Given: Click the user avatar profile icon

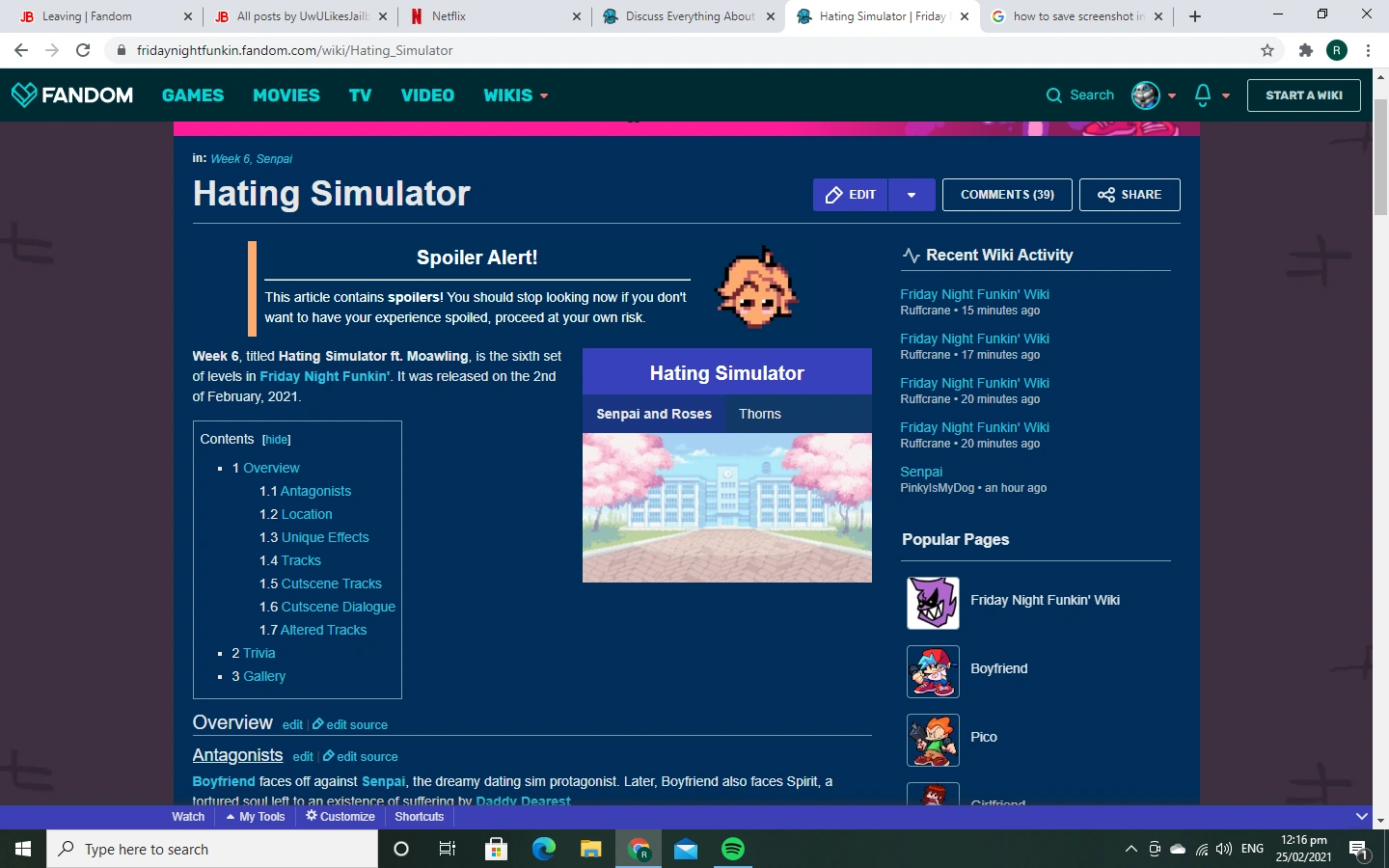Looking at the screenshot, I should (x=1145, y=95).
